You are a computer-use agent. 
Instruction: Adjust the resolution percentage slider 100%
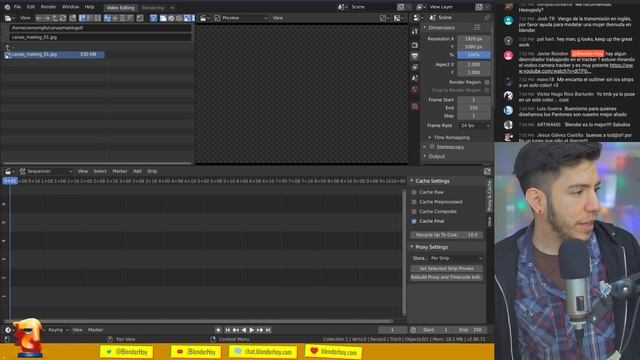coord(474,55)
